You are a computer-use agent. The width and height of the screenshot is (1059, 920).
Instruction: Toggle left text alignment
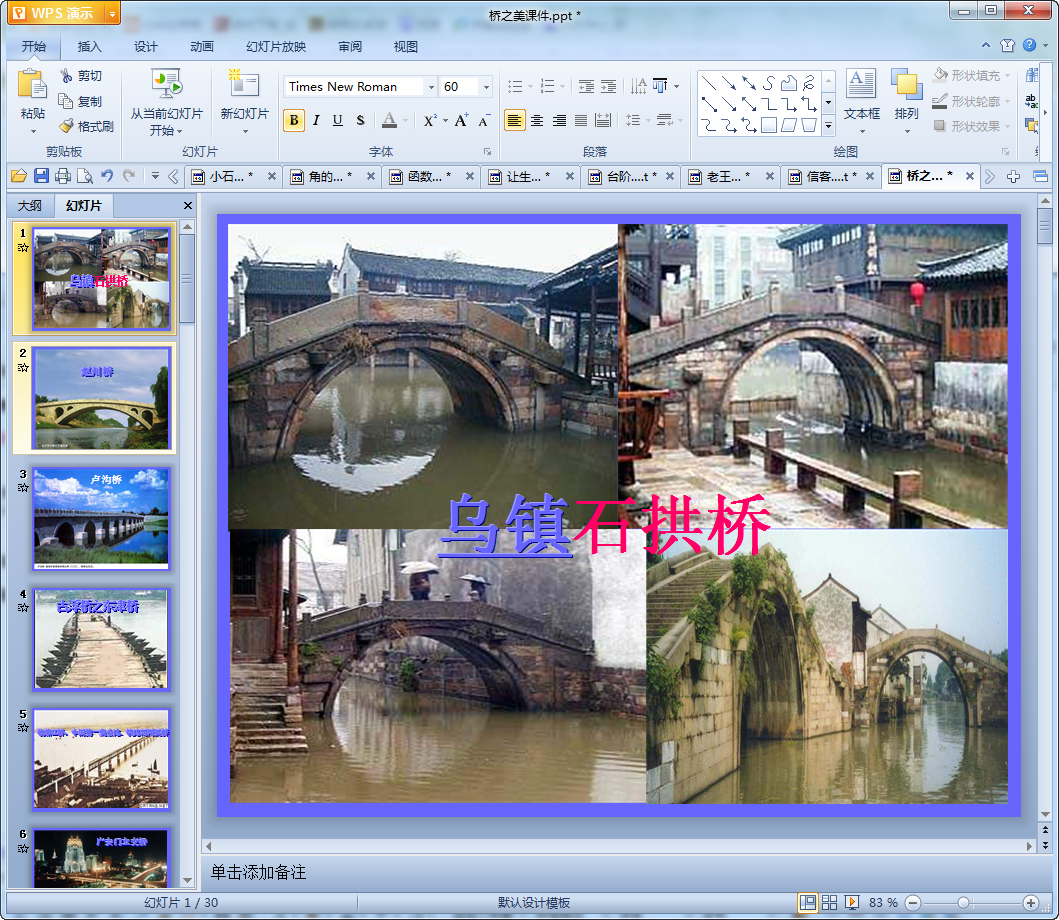(x=514, y=121)
